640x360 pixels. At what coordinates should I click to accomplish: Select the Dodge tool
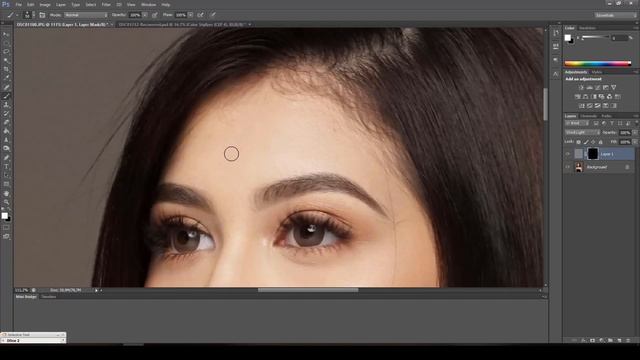[x=6, y=149]
